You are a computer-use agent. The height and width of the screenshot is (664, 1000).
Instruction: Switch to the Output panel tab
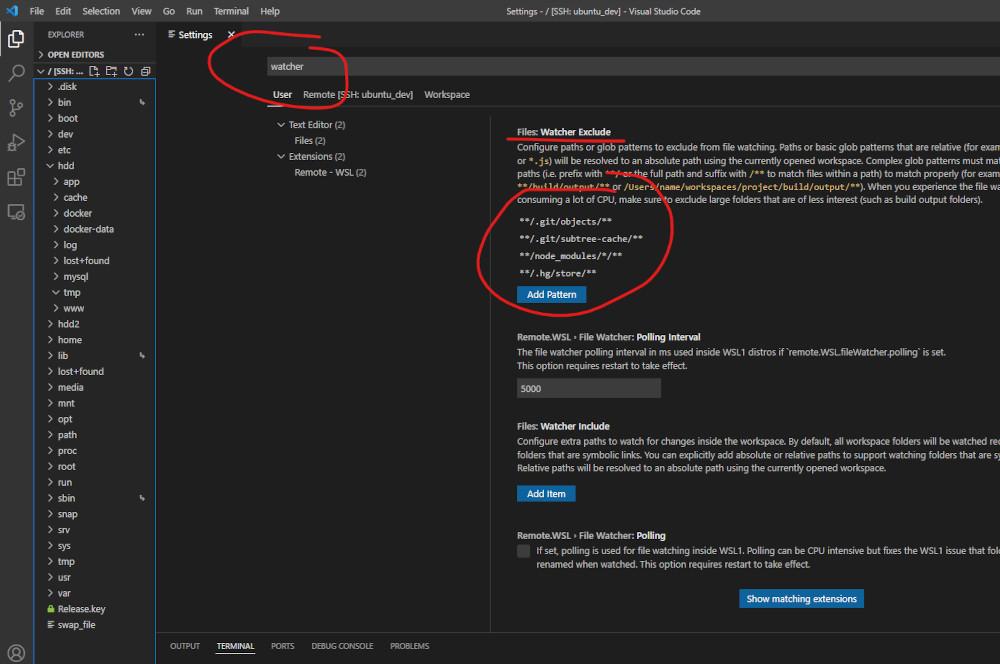point(184,646)
